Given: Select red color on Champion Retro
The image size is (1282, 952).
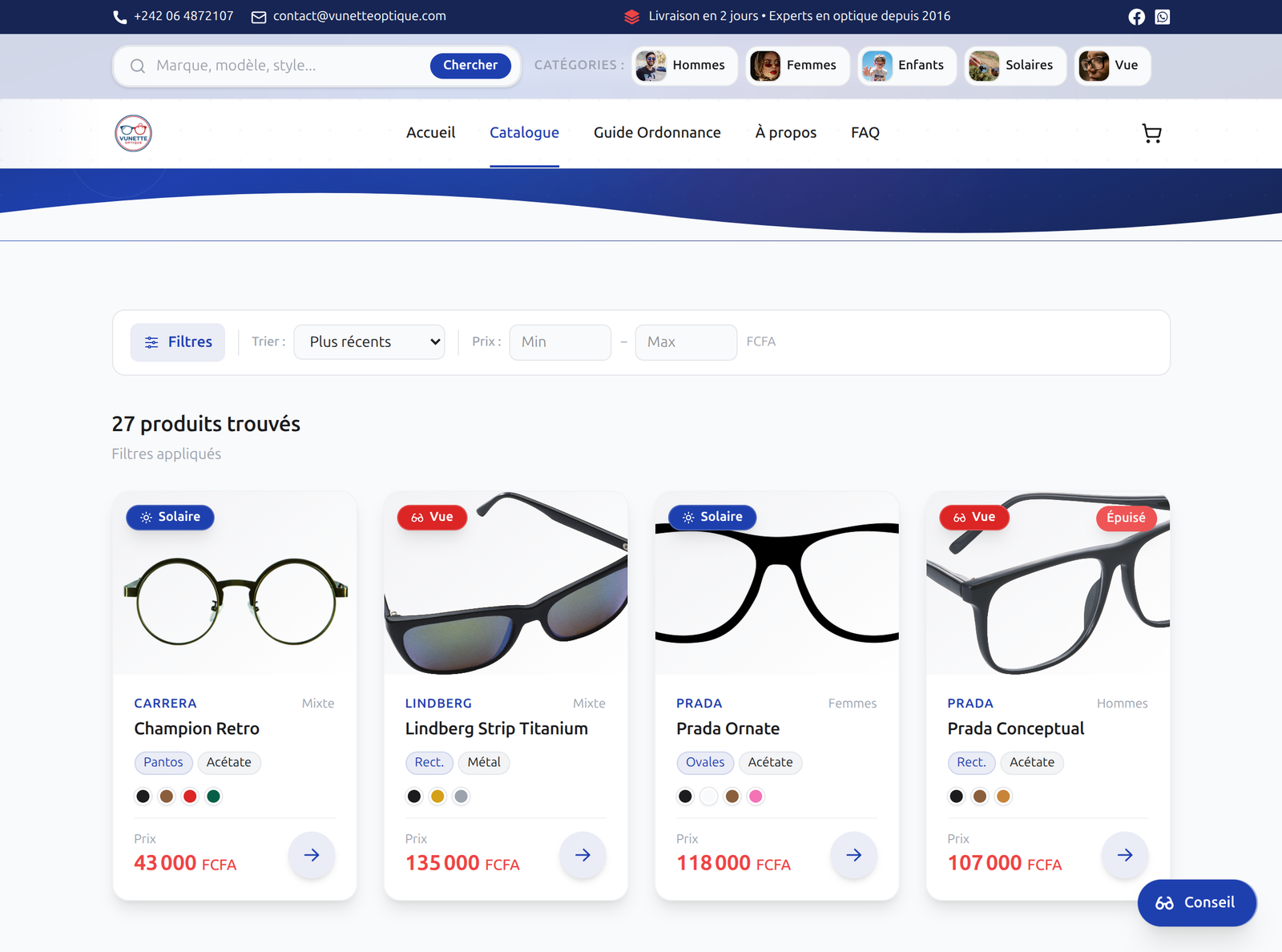Looking at the screenshot, I should [x=190, y=797].
